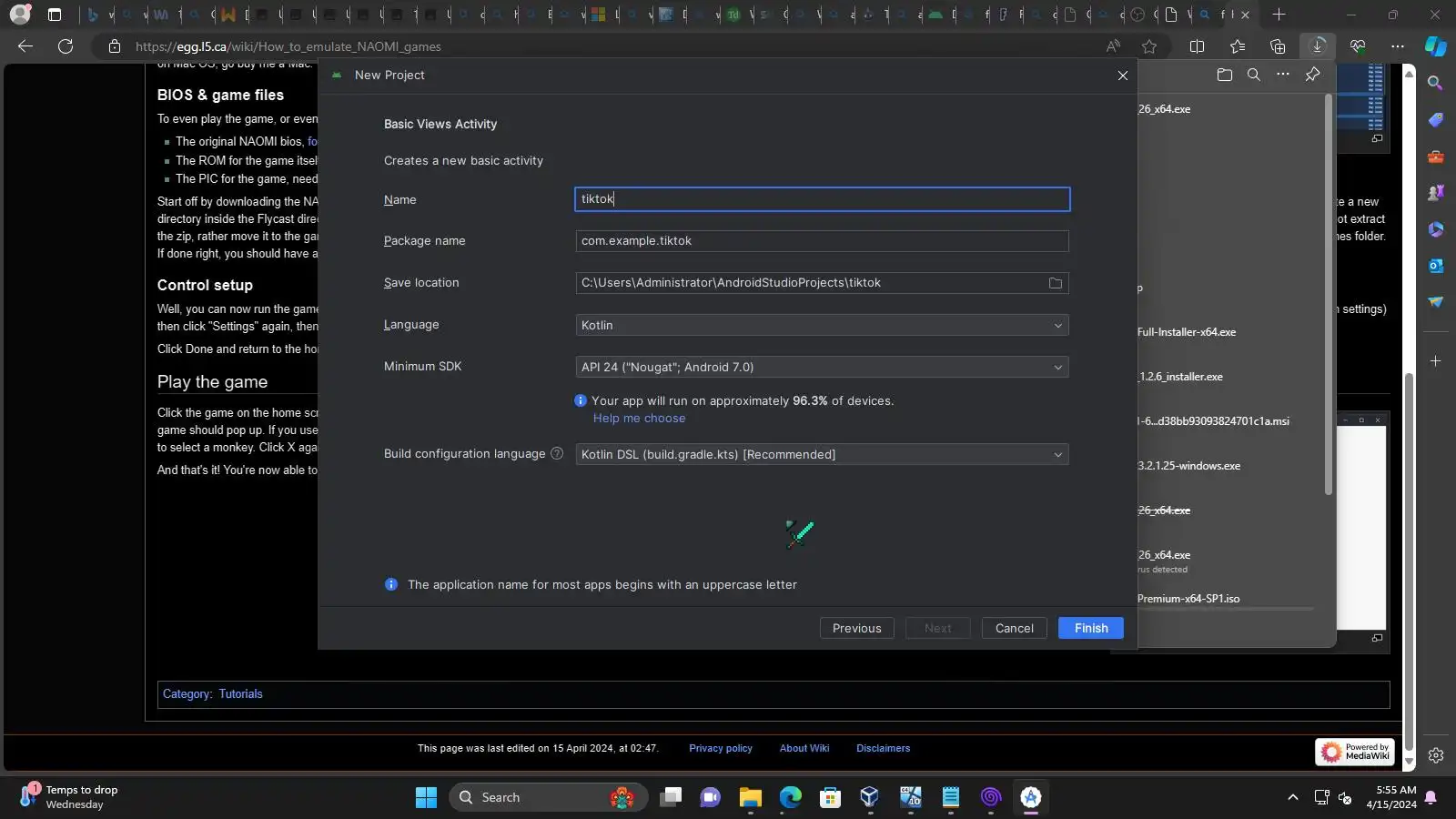Open Microsoft 365 in Edge sidebar

point(1436,229)
